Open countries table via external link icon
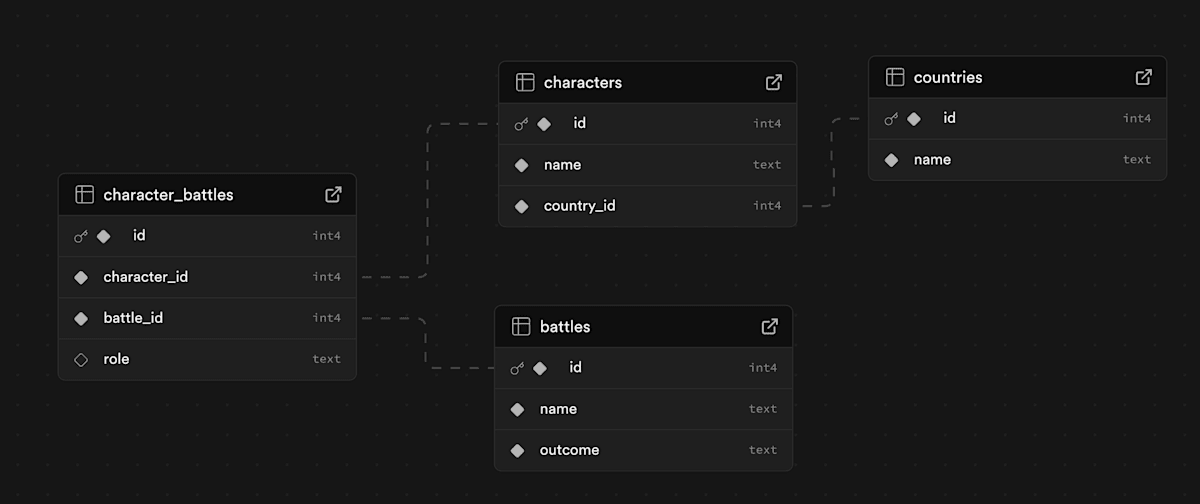This screenshot has height=504, width=1200. click(1143, 77)
